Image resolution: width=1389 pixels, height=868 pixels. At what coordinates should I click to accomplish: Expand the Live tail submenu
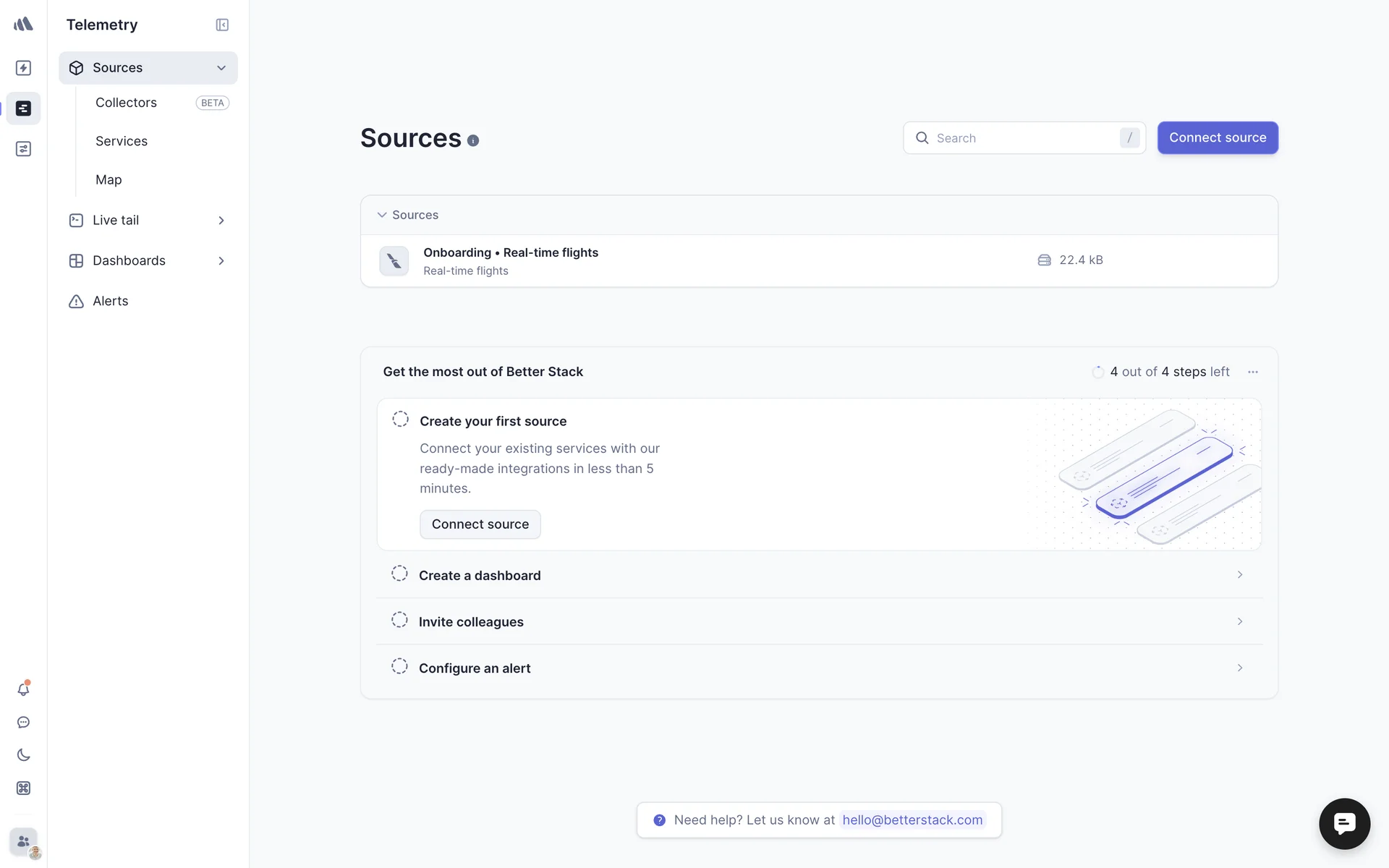tap(221, 220)
